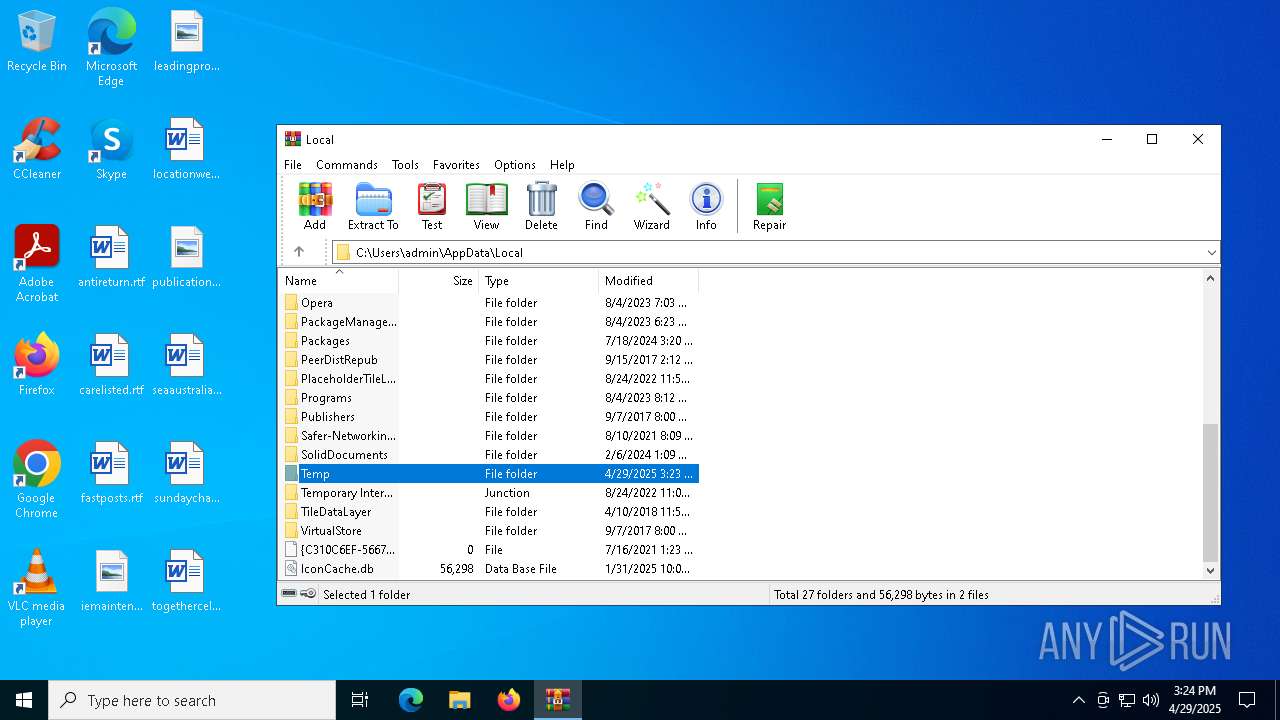Select antireturn.rtf desktop file
This screenshot has height=720, width=1280.
(x=111, y=258)
